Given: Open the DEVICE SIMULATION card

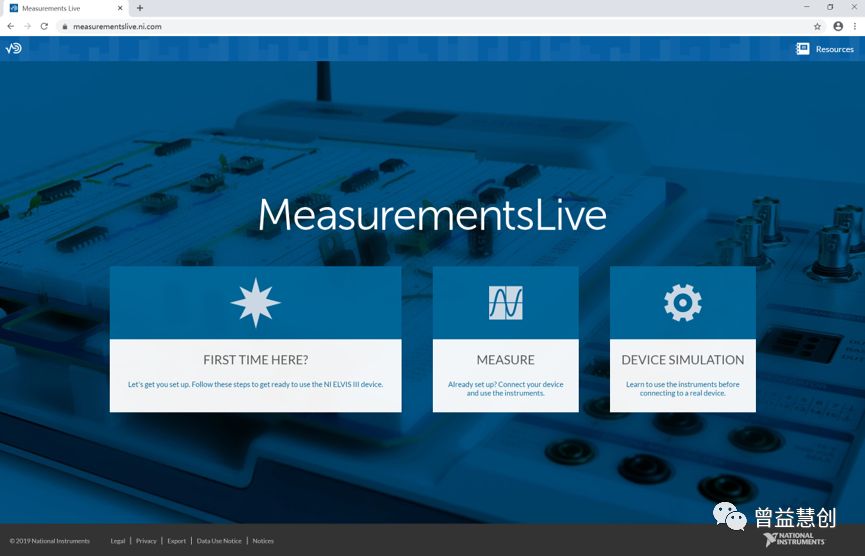Looking at the screenshot, I should click(x=682, y=339).
